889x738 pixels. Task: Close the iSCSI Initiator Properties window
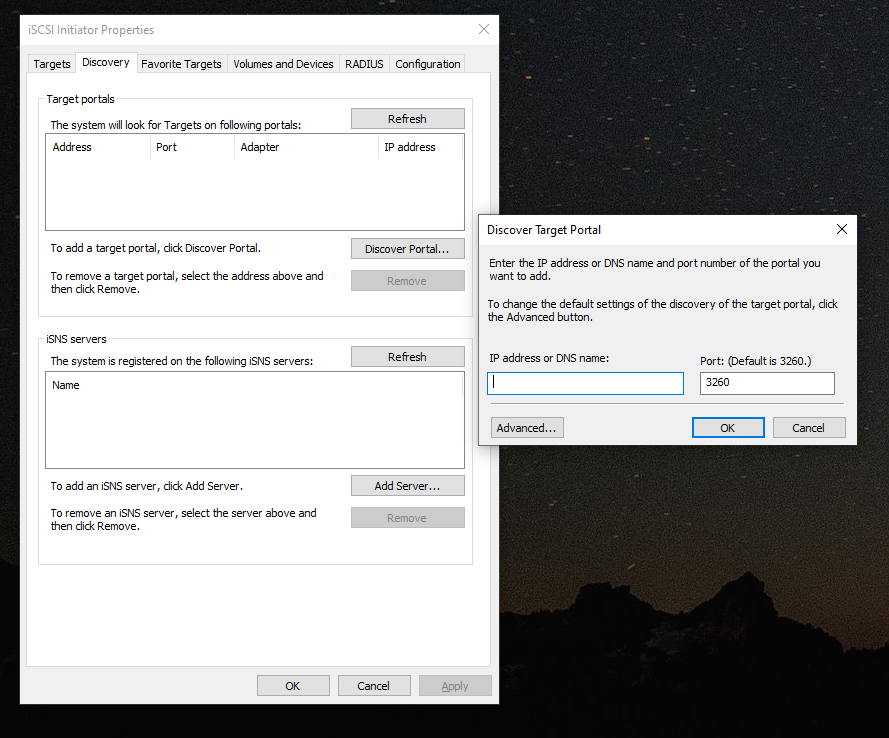tap(484, 29)
